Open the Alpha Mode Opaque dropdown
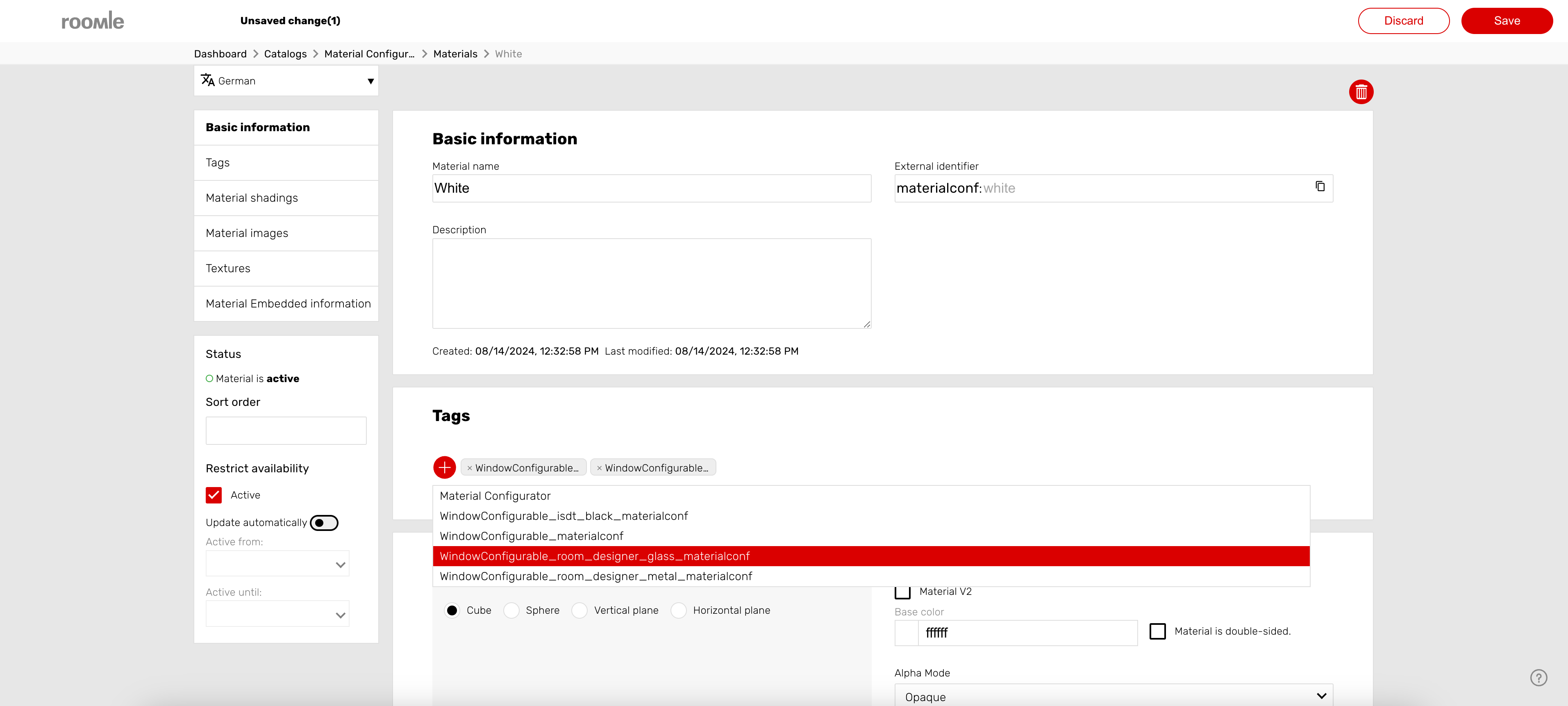 tap(1113, 696)
